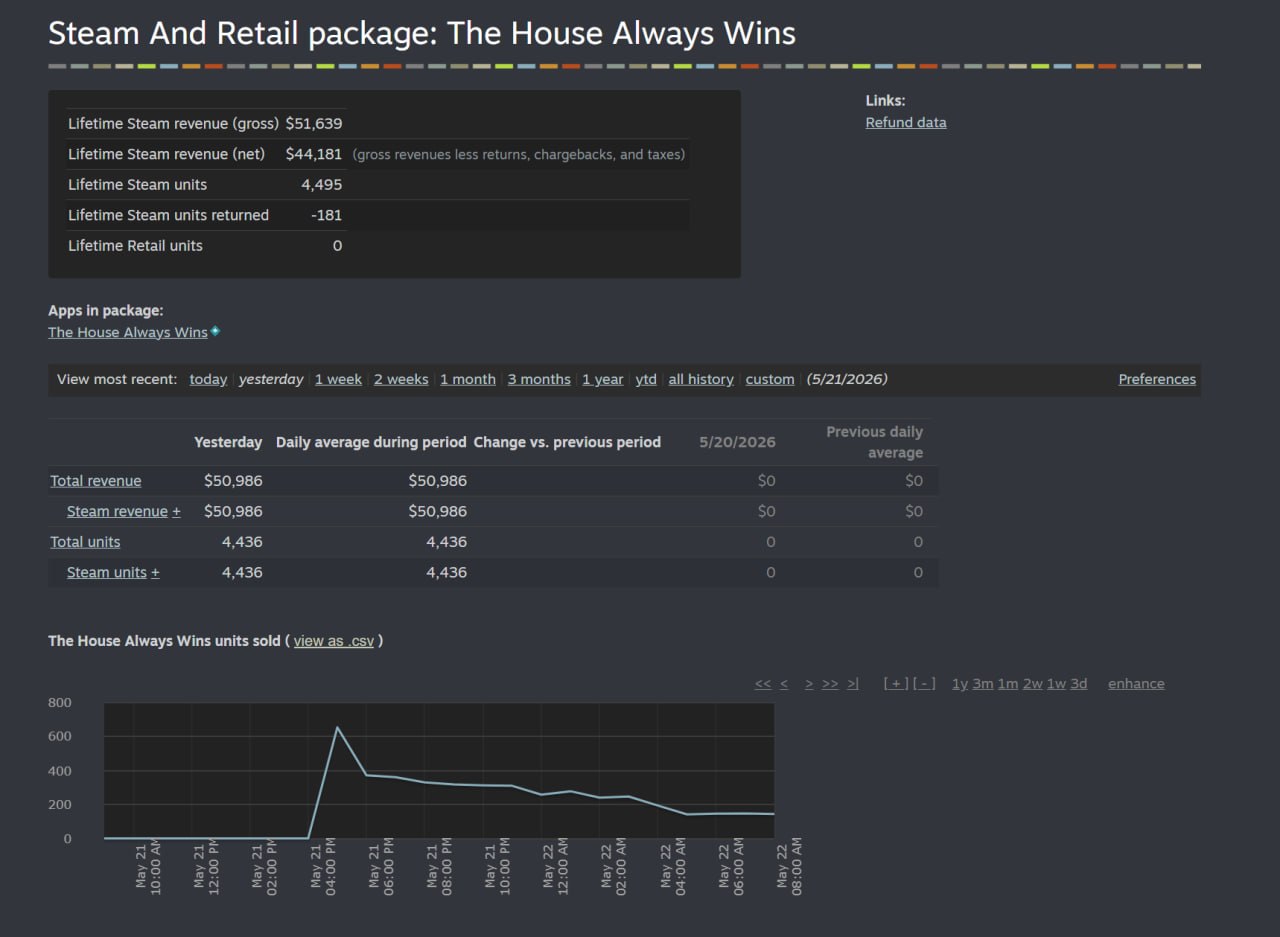The width and height of the screenshot is (1280, 937).
Task: View all history data
Action: (701, 379)
